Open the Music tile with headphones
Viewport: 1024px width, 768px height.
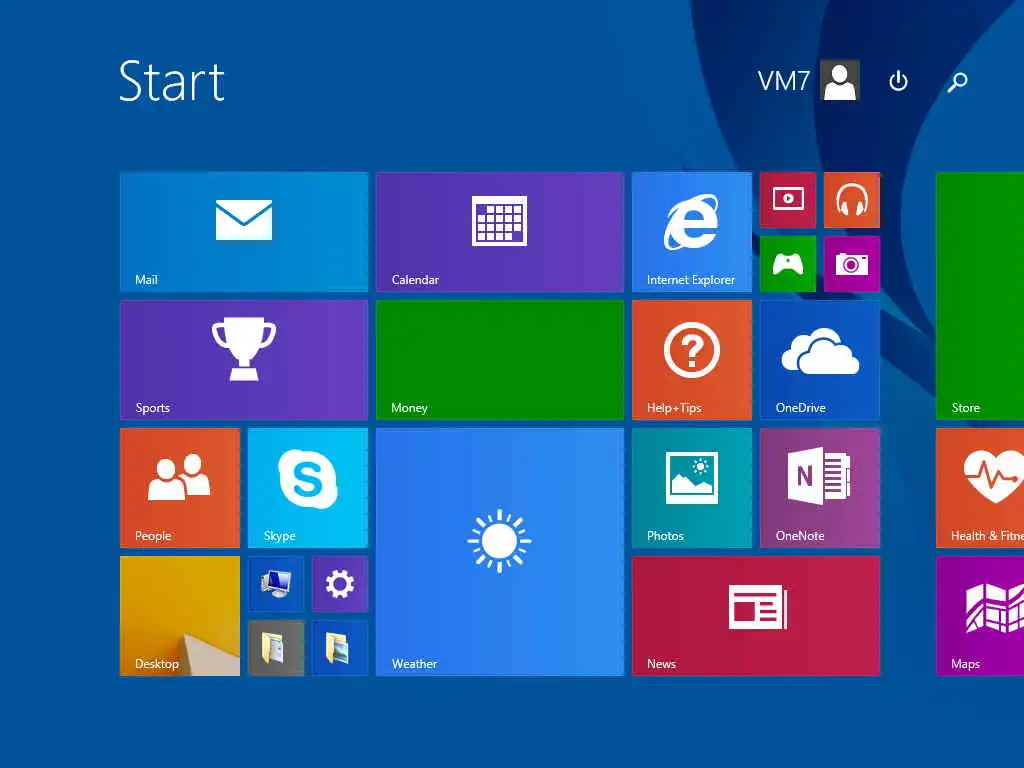(x=852, y=200)
